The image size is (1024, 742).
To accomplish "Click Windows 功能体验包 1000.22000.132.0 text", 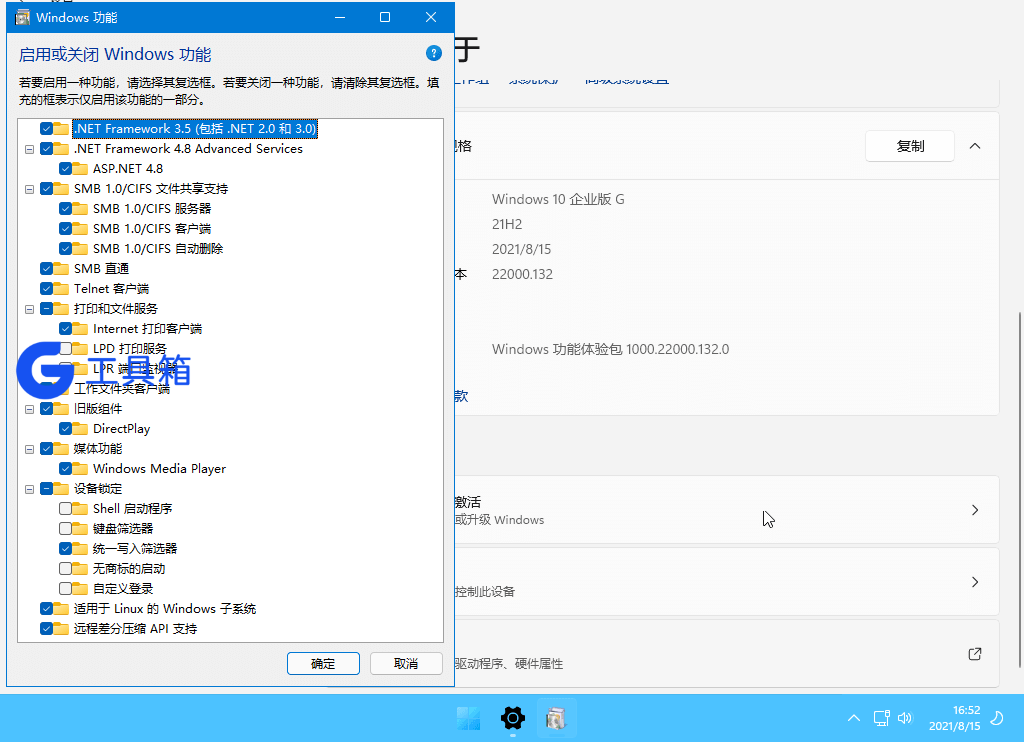I will tap(611, 349).
